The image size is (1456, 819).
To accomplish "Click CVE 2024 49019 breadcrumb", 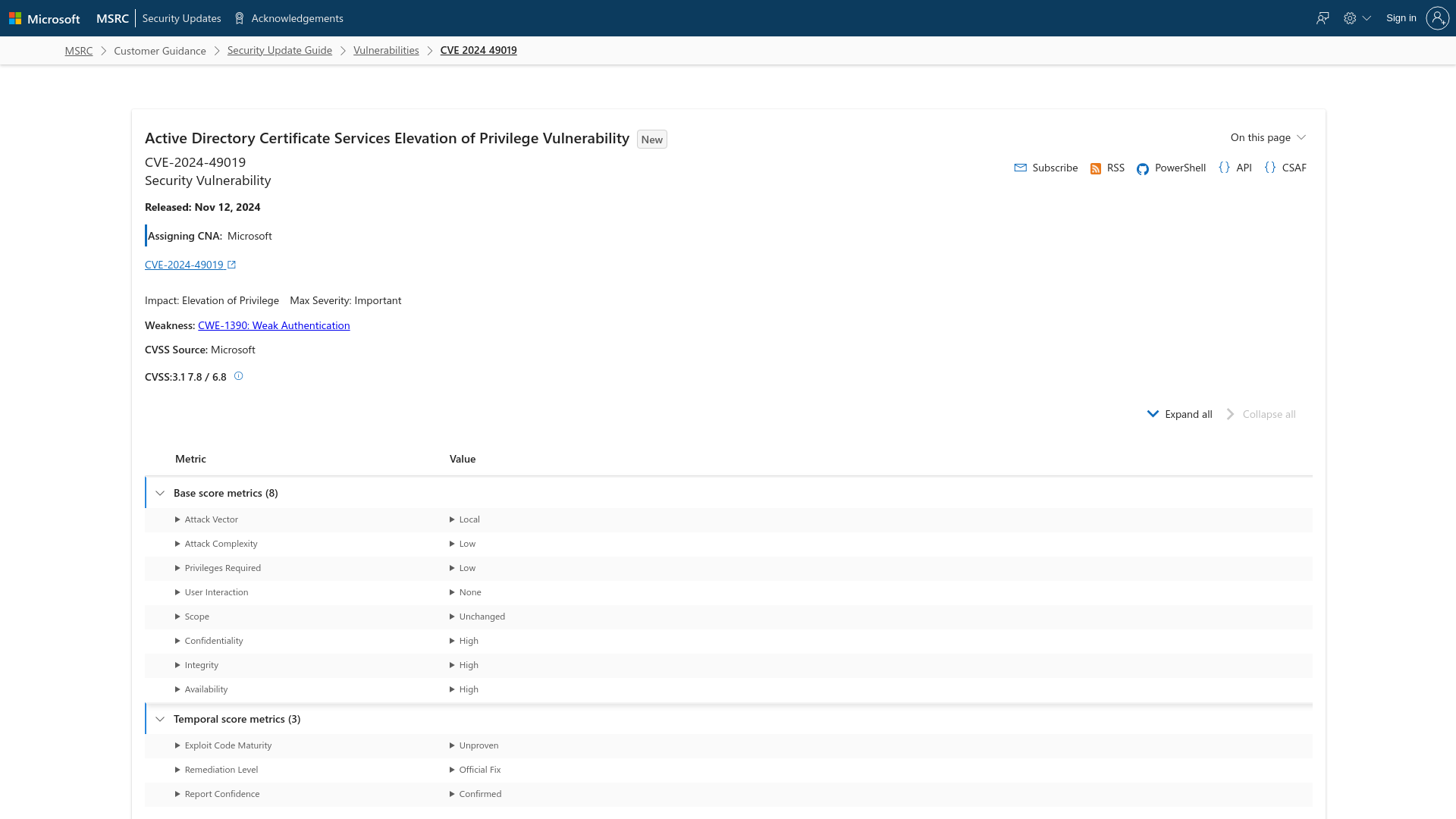I will (479, 50).
